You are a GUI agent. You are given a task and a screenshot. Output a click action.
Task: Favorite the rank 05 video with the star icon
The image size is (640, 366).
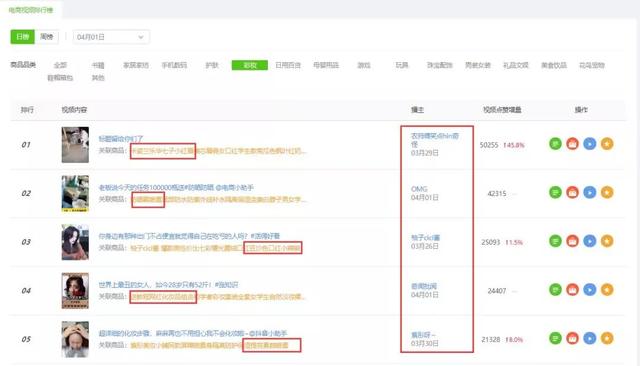[607, 338]
